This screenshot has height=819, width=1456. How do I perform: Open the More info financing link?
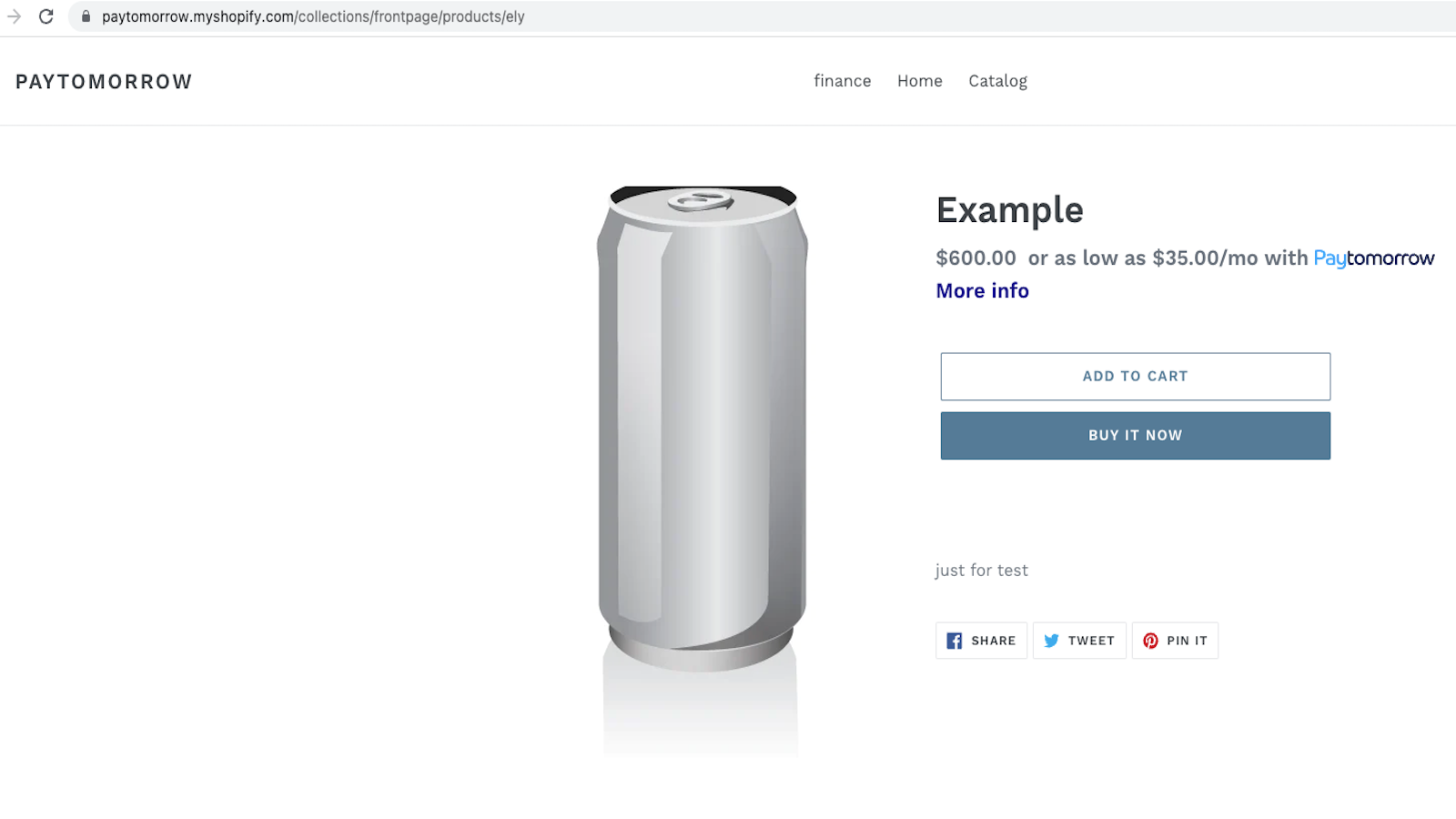pos(982,291)
